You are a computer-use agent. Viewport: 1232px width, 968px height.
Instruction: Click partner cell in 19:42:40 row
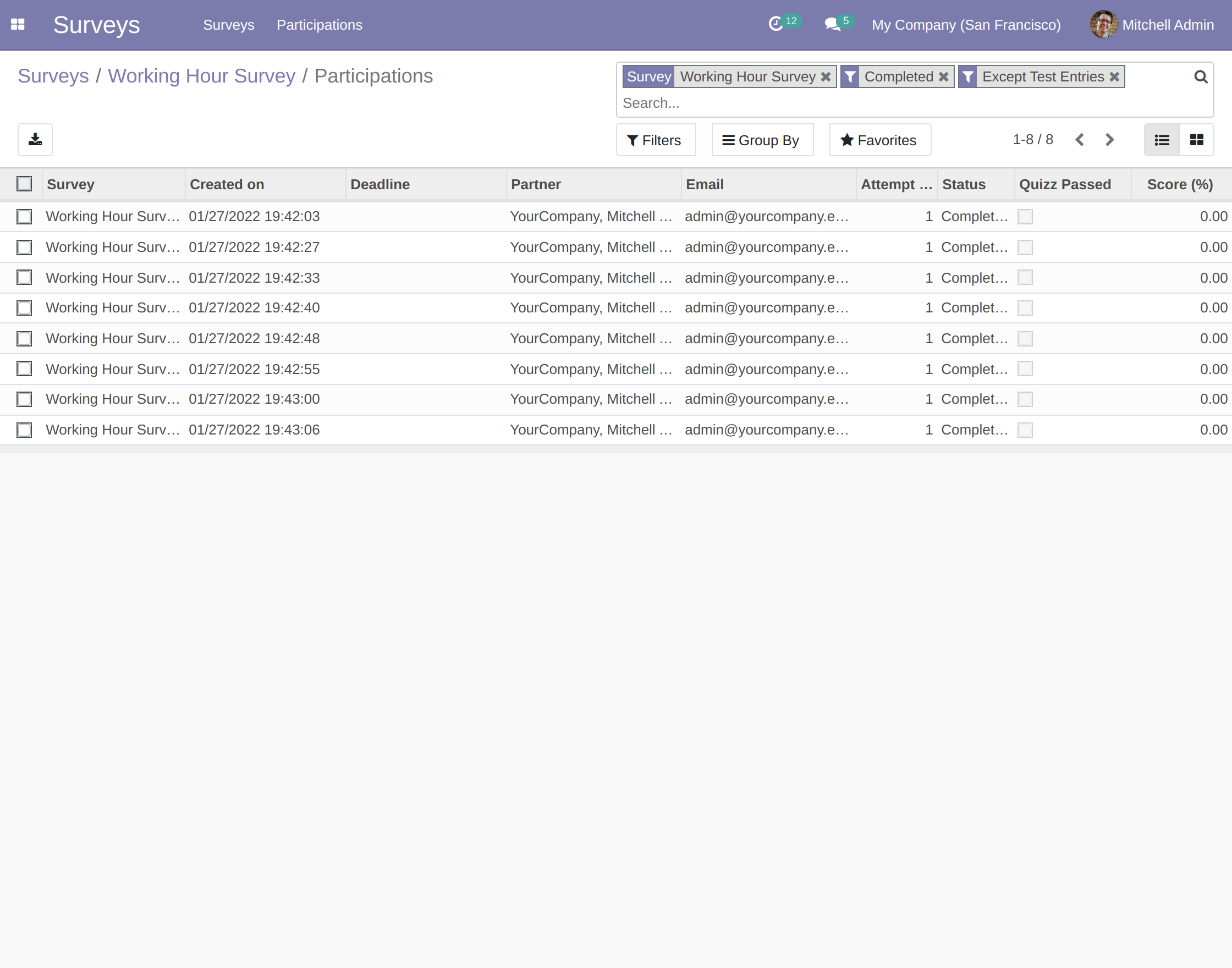click(591, 308)
